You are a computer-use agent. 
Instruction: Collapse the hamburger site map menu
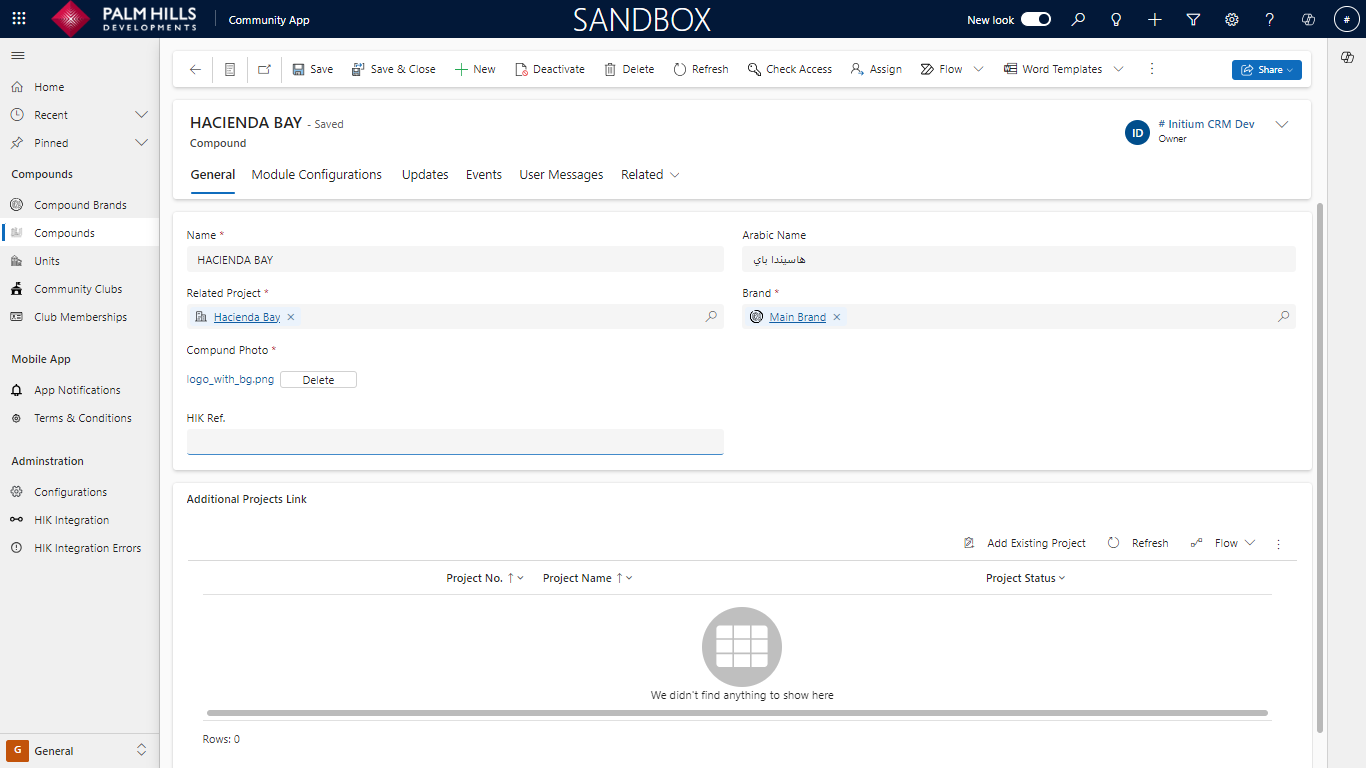click(x=18, y=55)
